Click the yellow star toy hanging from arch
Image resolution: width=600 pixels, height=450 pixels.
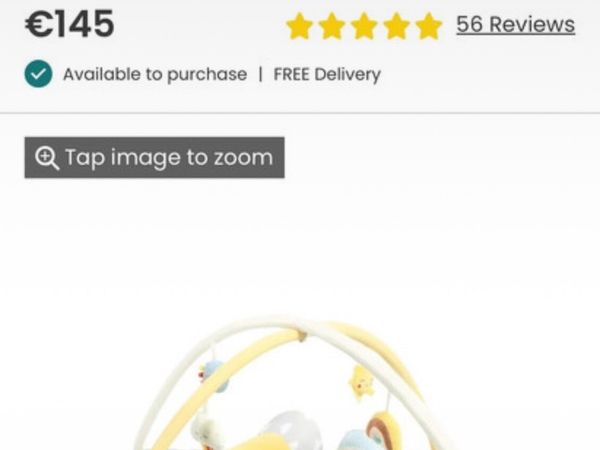[x=361, y=383]
